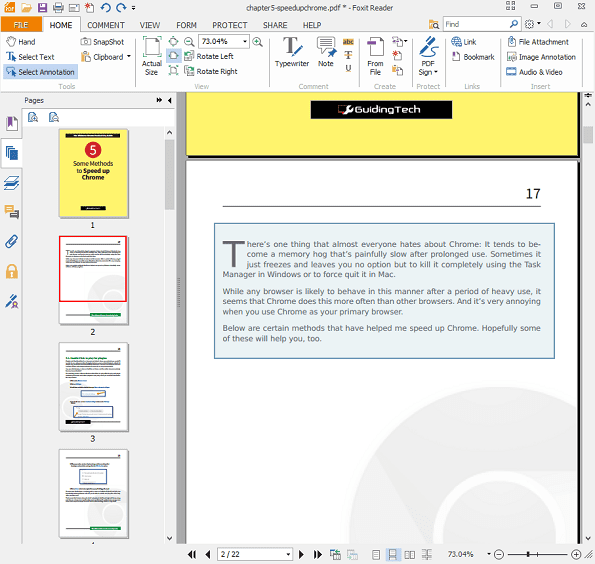
Task: Go to the previous page
Action: [208, 555]
